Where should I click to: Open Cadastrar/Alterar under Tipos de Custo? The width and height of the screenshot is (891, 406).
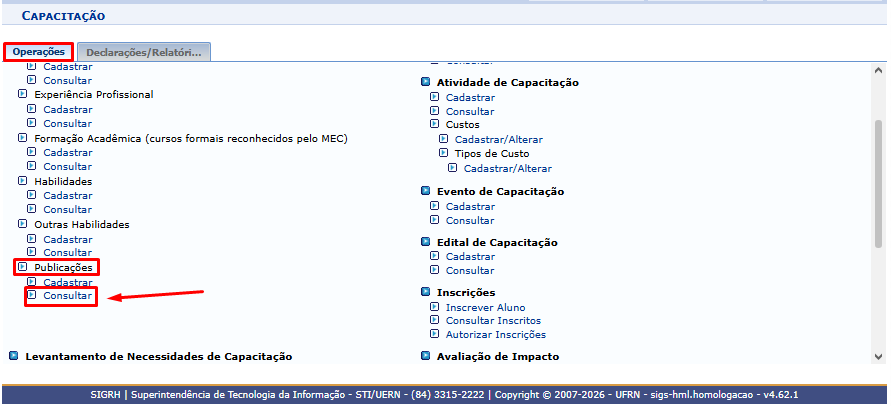508,168
